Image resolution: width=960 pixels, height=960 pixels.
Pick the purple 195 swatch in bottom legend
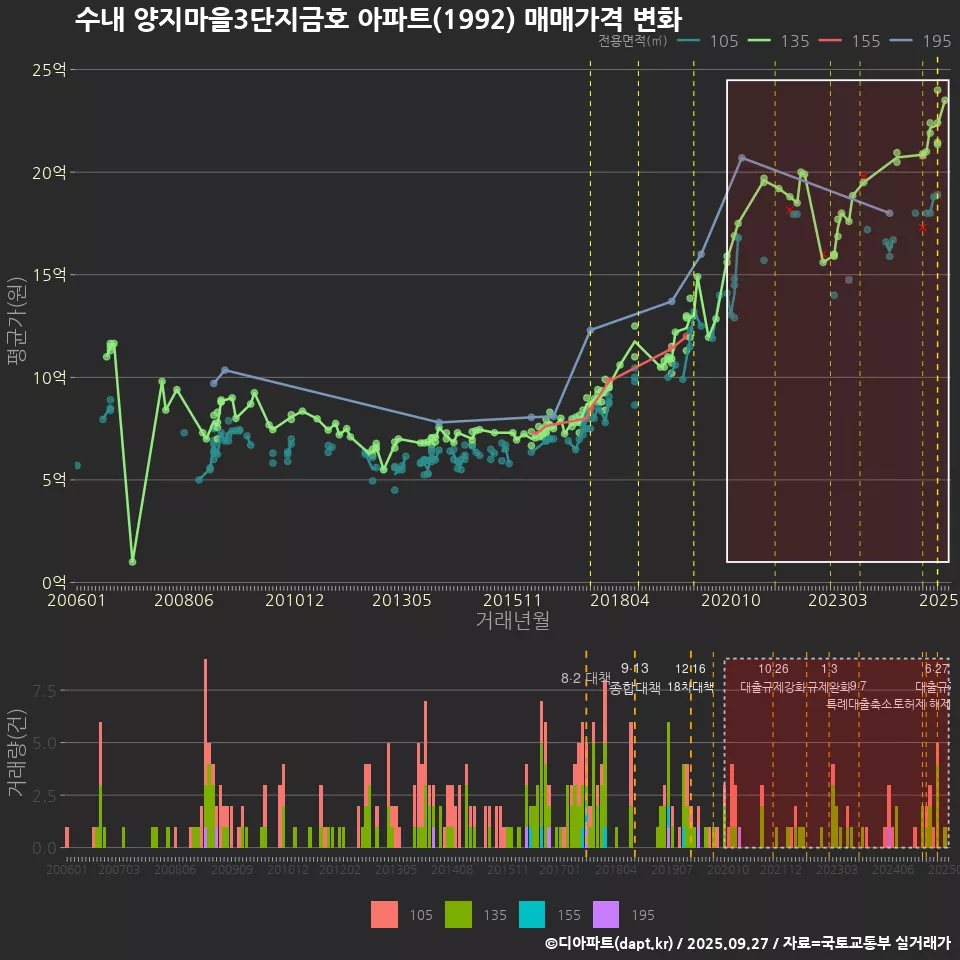click(606, 914)
